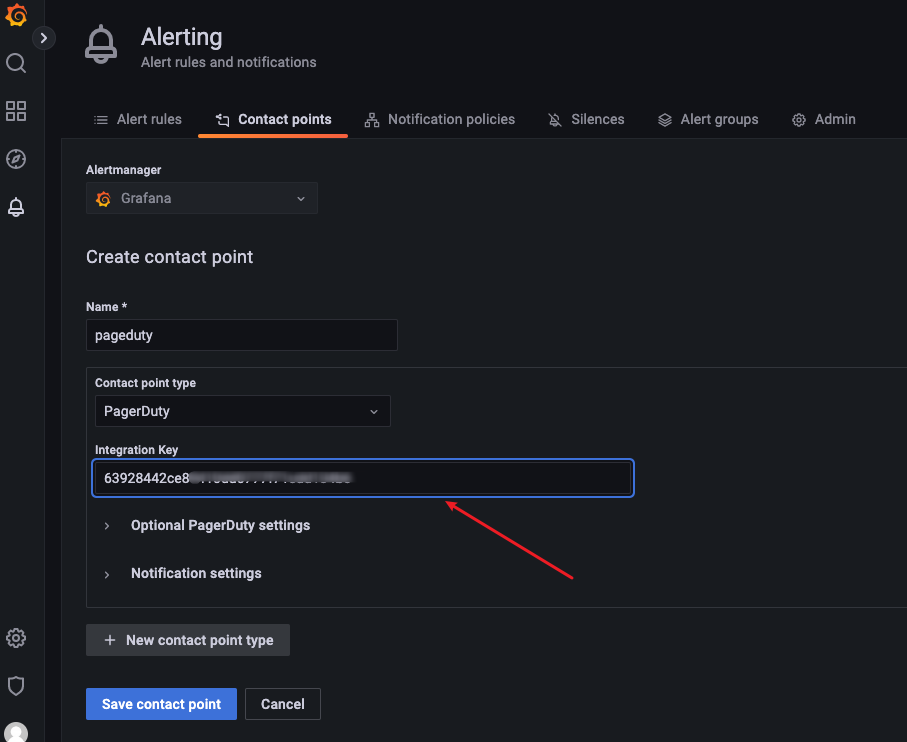Open the Dashboards grid icon
This screenshot has width=907, height=742.
16,111
